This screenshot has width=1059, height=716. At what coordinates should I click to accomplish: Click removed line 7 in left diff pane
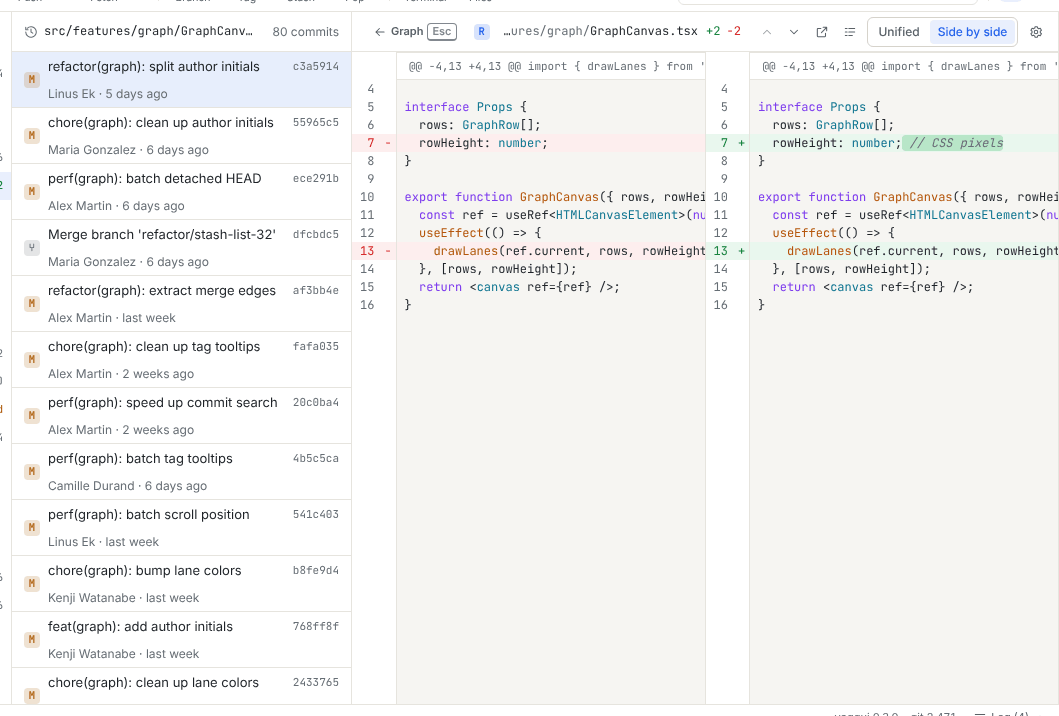coord(529,143)
